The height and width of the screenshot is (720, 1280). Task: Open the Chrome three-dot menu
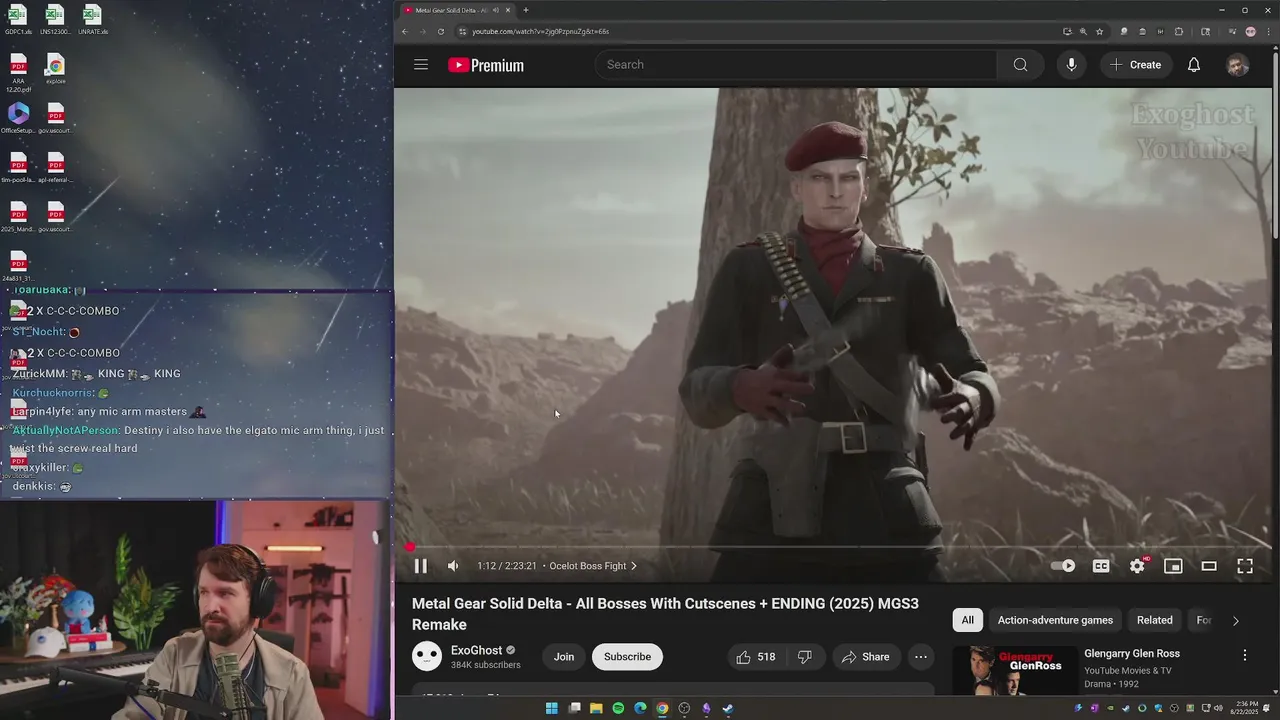pos(1268,31)
